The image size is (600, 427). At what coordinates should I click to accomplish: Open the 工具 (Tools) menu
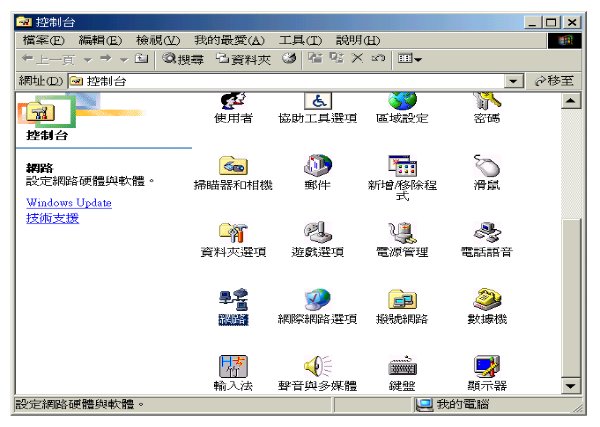click(300, 40)
